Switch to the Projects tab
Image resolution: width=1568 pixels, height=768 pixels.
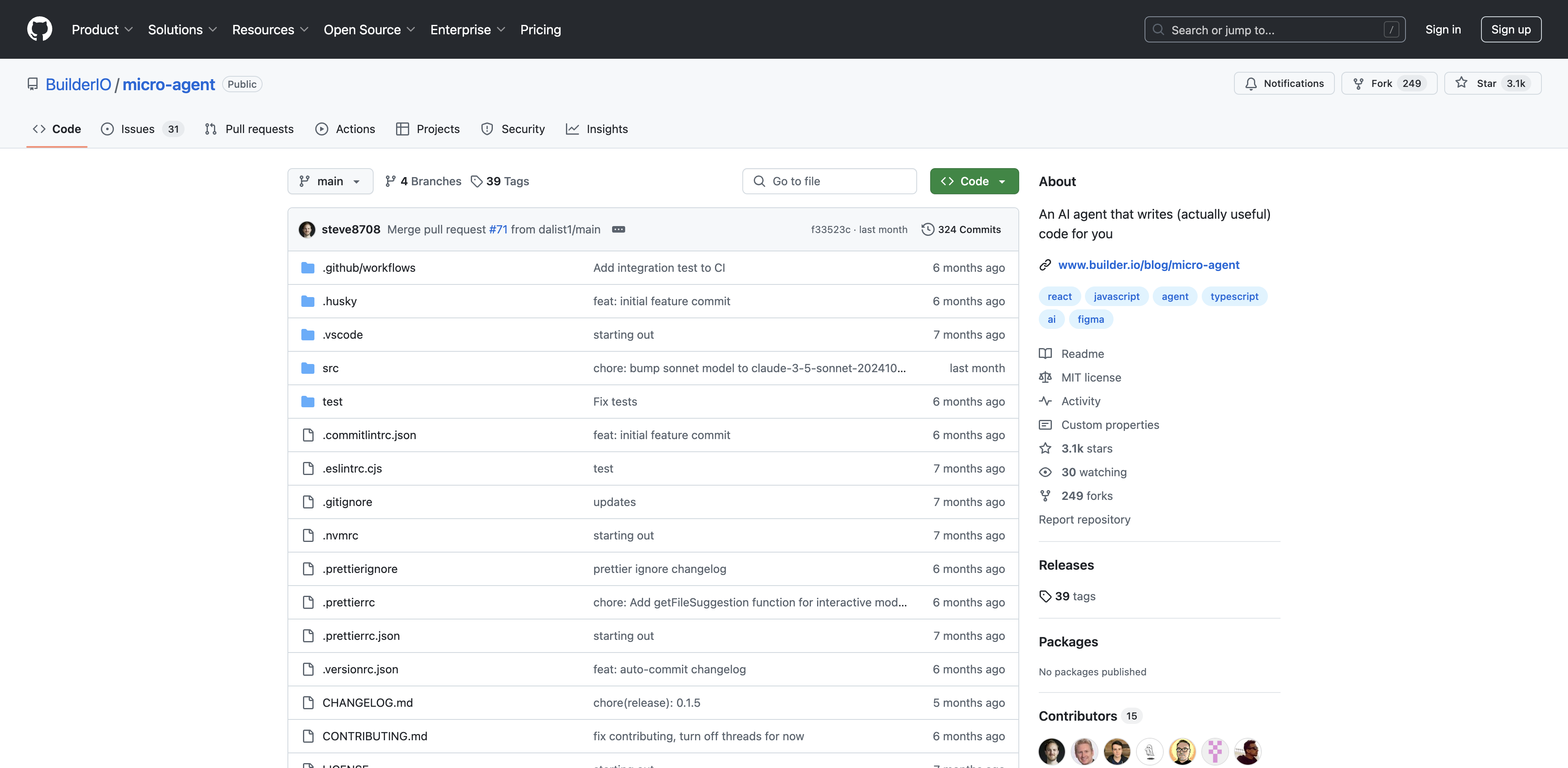[428, 129]
